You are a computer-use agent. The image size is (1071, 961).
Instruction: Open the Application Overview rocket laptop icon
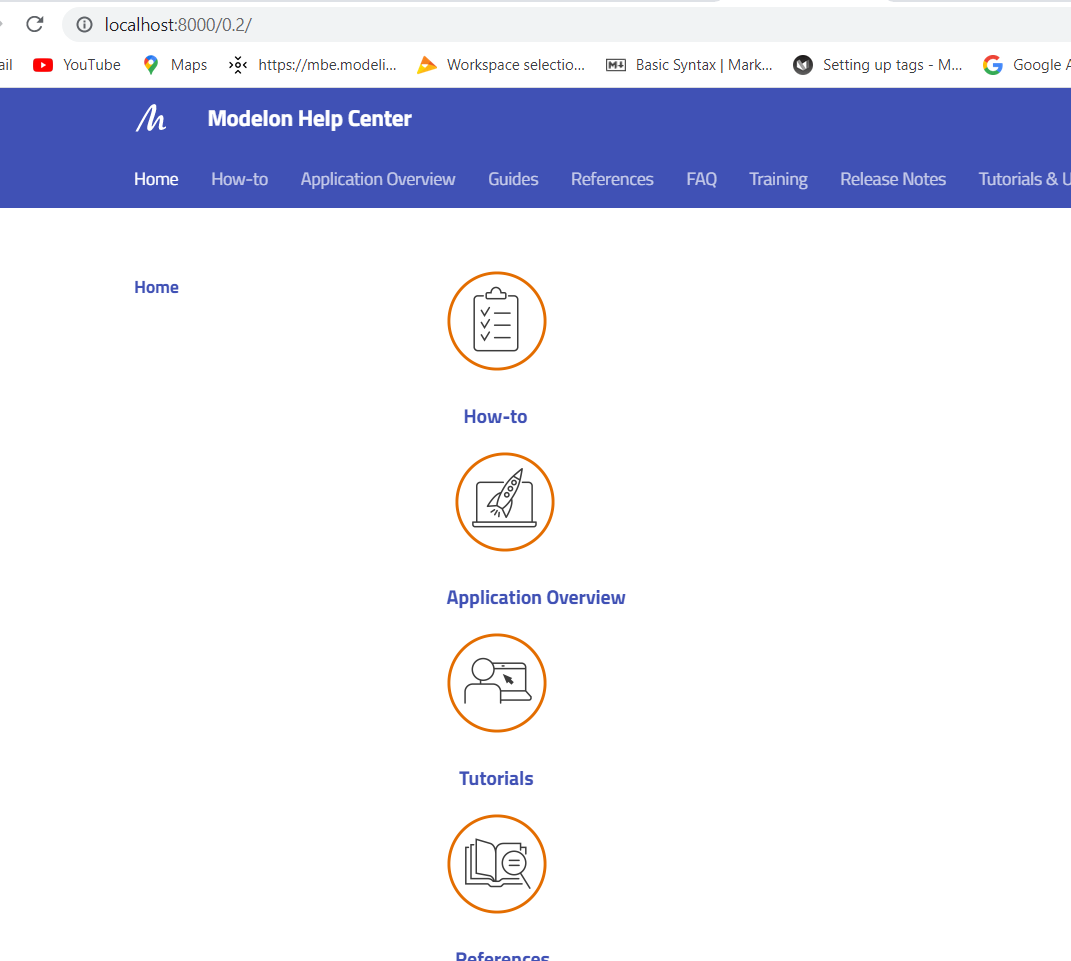505,502
